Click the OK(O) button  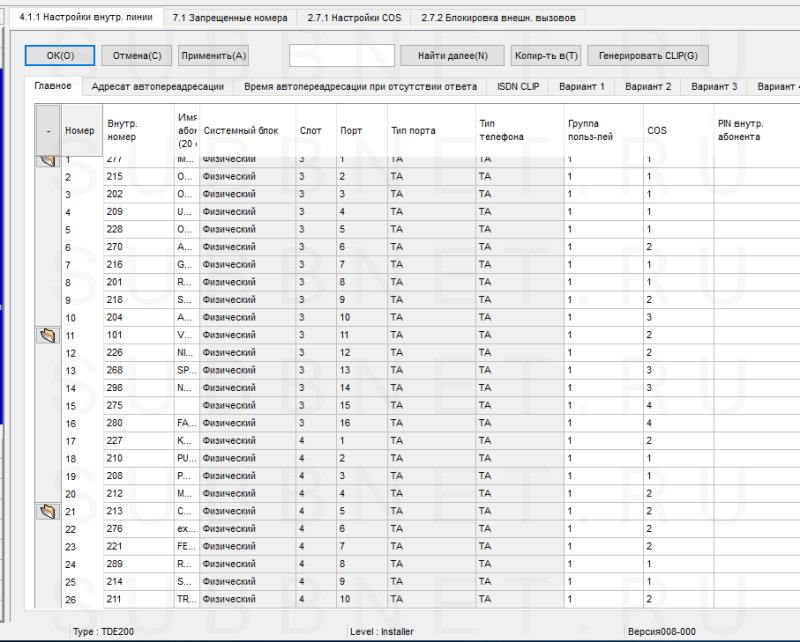pyautogui.click(x=49, y=56)
